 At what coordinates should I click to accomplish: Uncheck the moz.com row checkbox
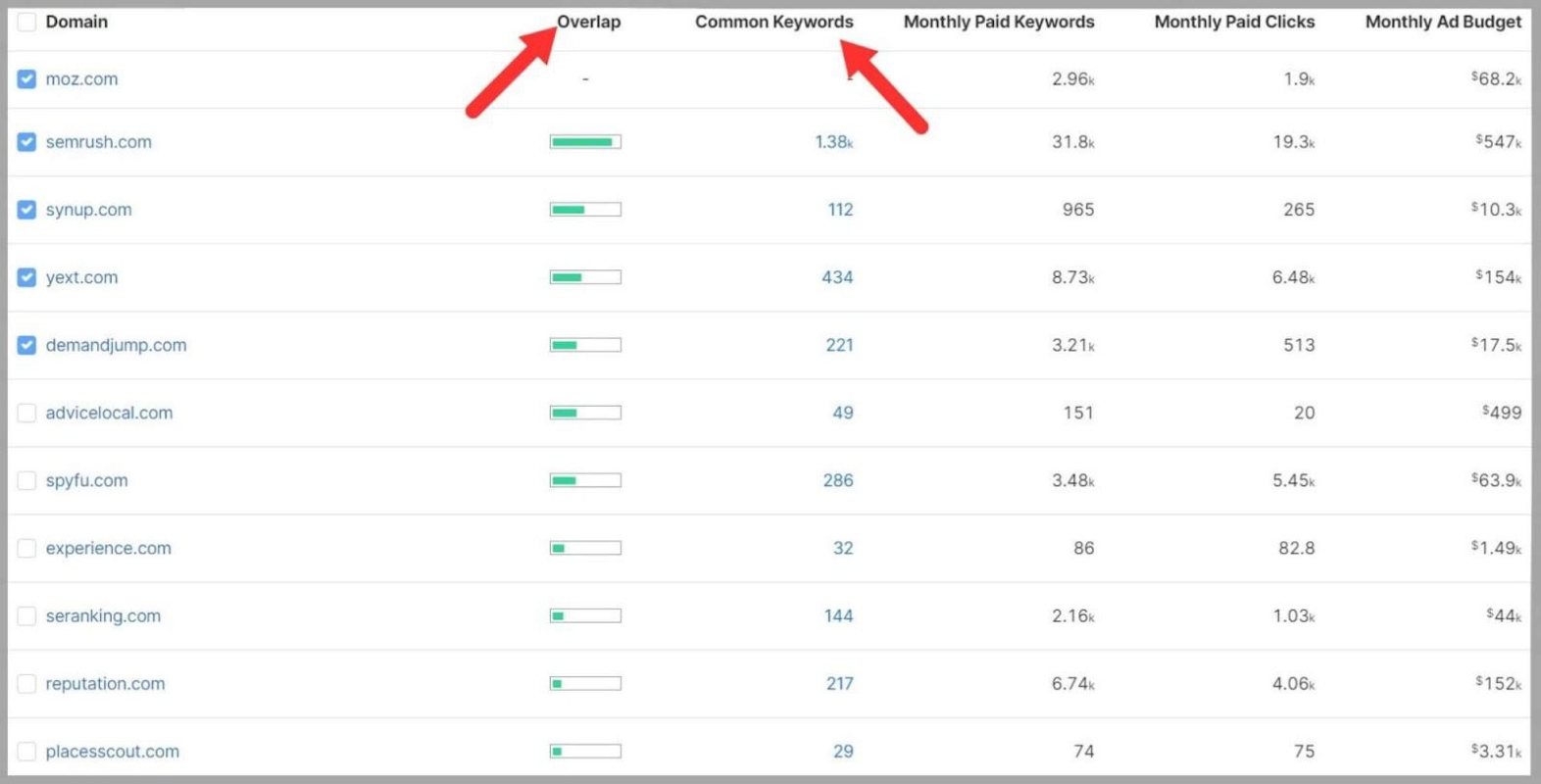pos(26,79)
